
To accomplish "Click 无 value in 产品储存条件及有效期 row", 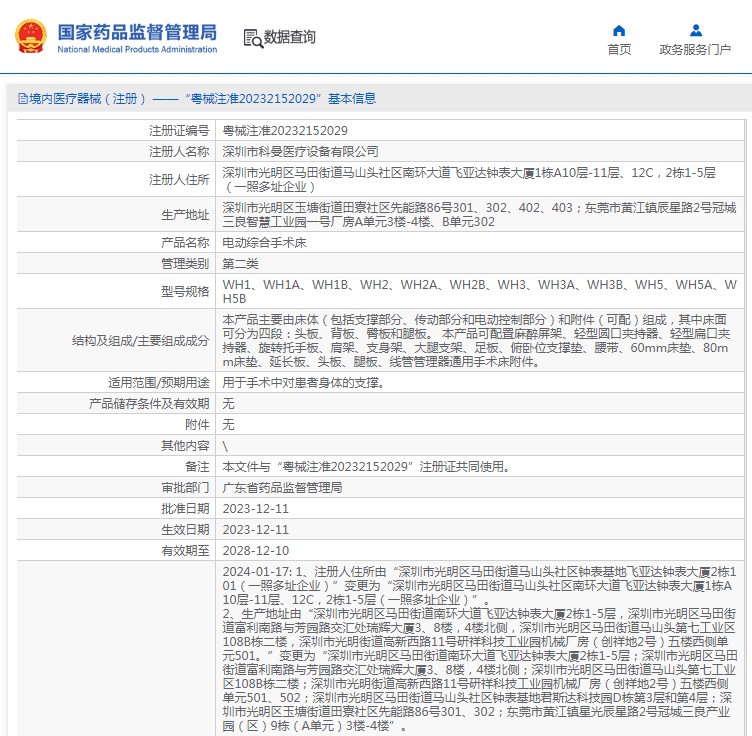I will click(228, 404).
